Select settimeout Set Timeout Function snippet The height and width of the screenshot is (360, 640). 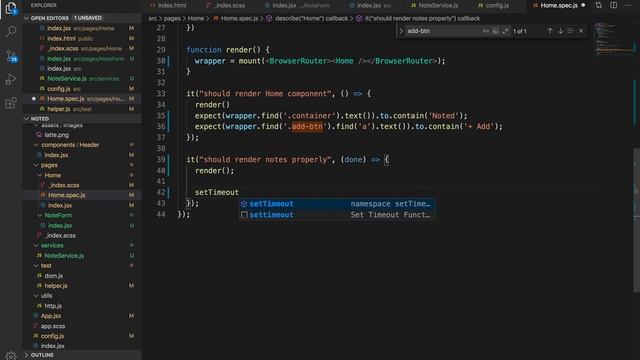[x=337, y=215]
